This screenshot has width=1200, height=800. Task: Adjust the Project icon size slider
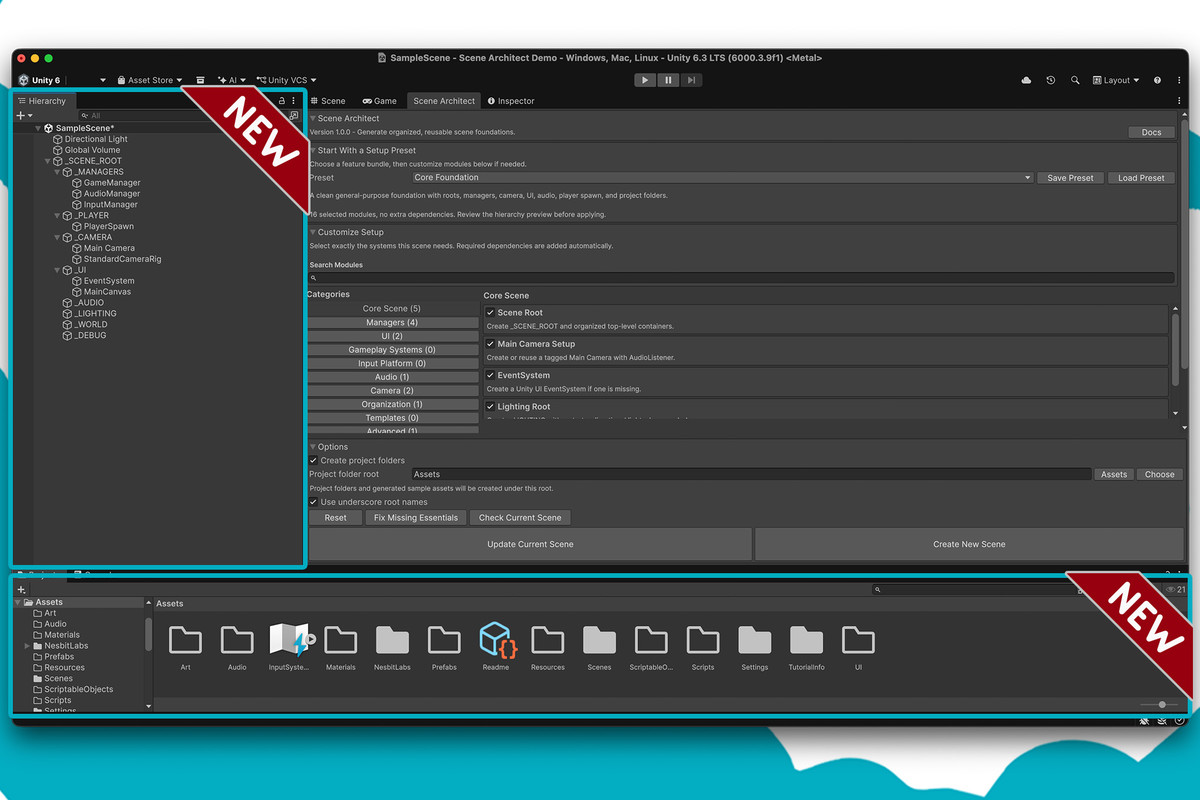pyautogui.click(x=1160, y=704)
